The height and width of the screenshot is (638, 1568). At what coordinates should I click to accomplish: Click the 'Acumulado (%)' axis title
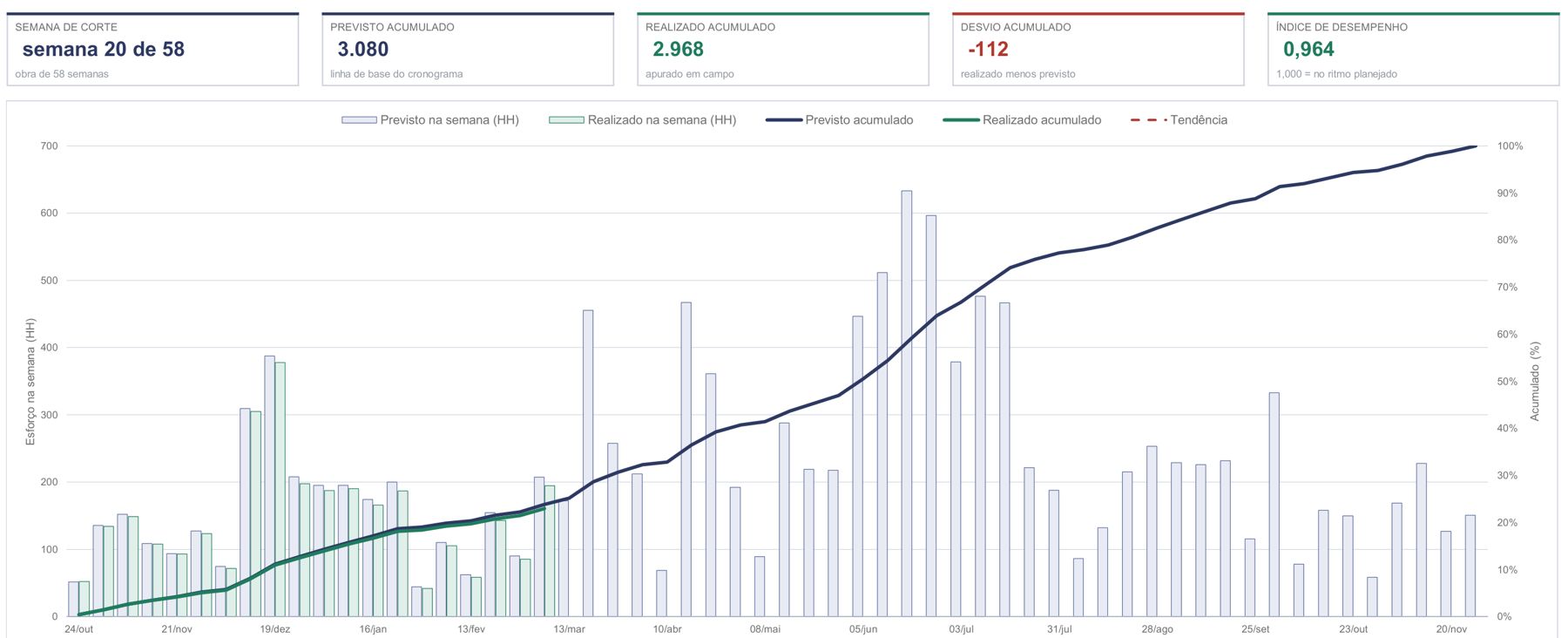point(1535,382)
